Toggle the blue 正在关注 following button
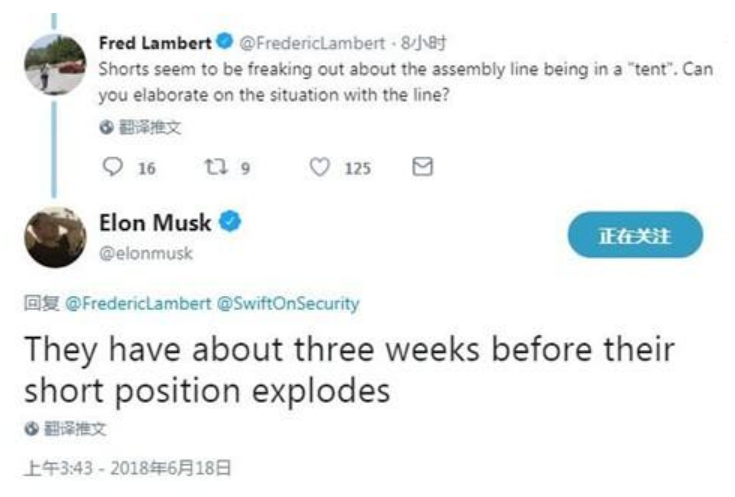This screenshot has height=497, width=735. coord(635,235)
